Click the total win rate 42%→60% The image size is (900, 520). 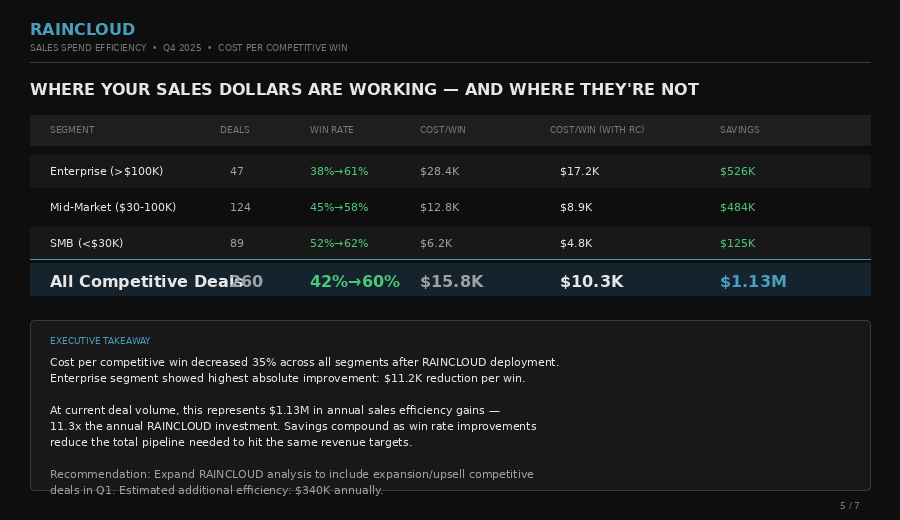(355, 281)
